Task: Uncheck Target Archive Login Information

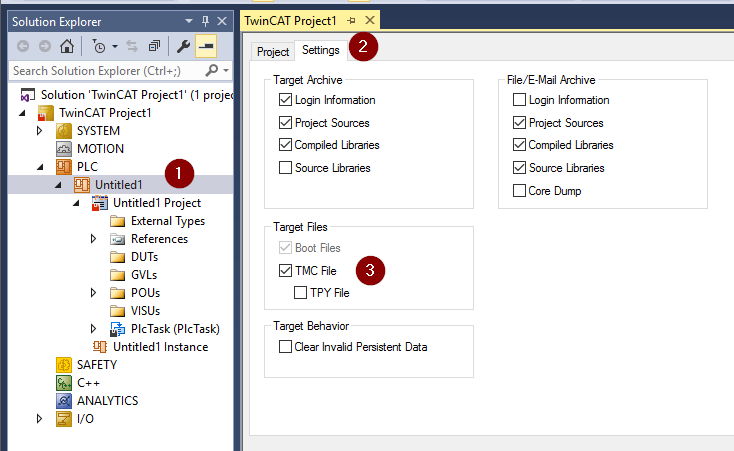Action: (285, 100)
